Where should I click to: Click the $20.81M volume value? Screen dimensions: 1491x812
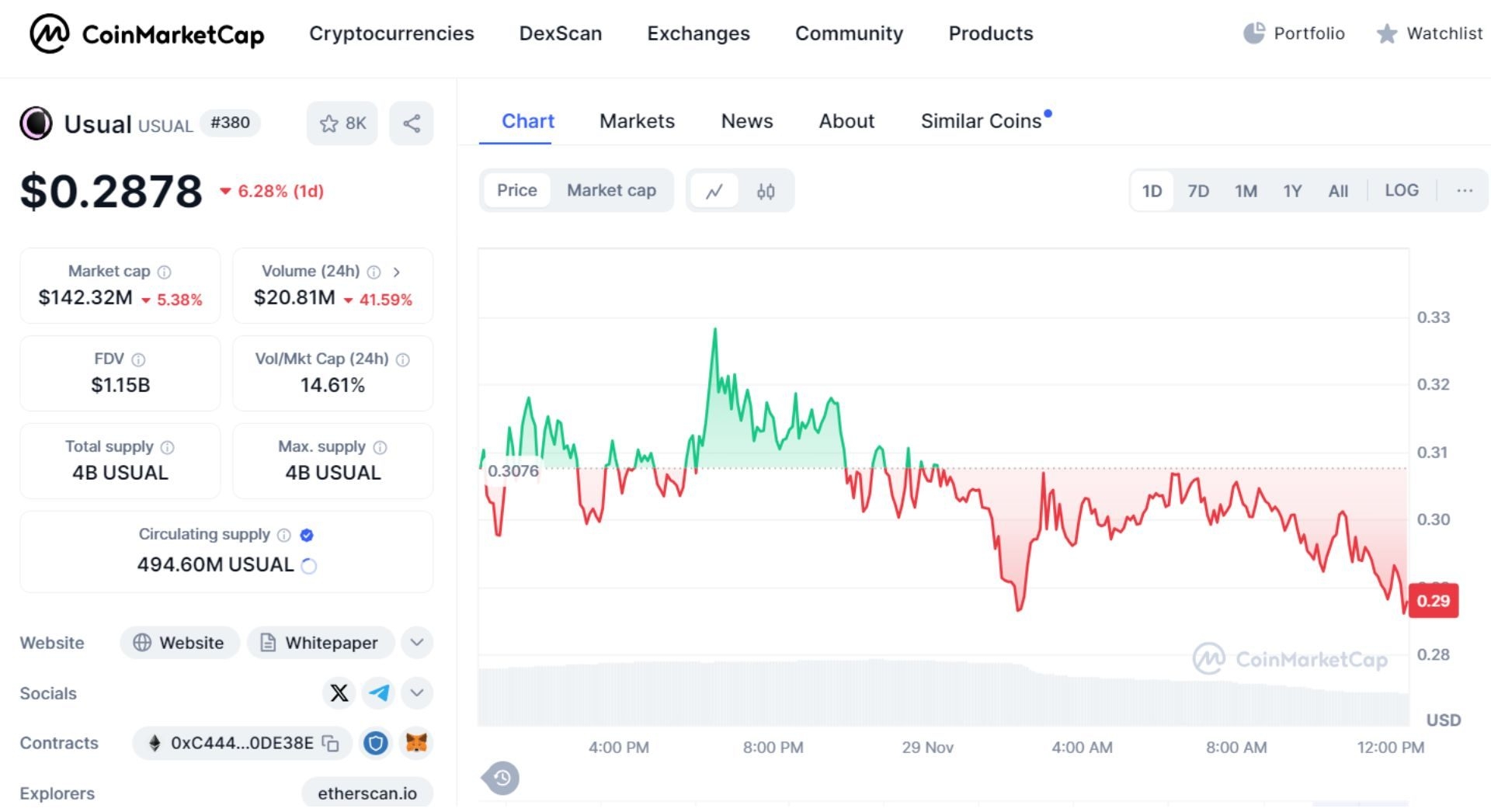tap(294, 298)
